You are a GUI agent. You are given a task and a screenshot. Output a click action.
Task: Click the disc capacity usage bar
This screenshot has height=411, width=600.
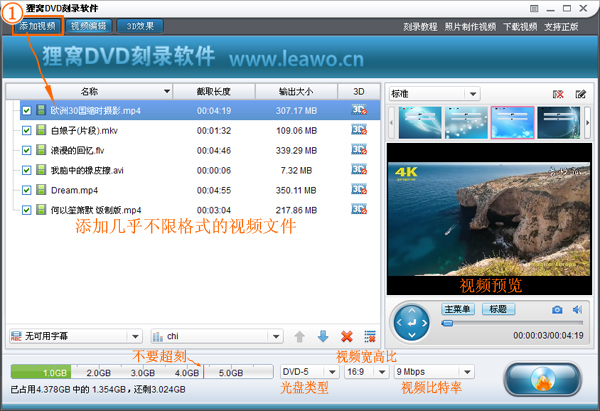pyautogui.click(x=142, y=372)
